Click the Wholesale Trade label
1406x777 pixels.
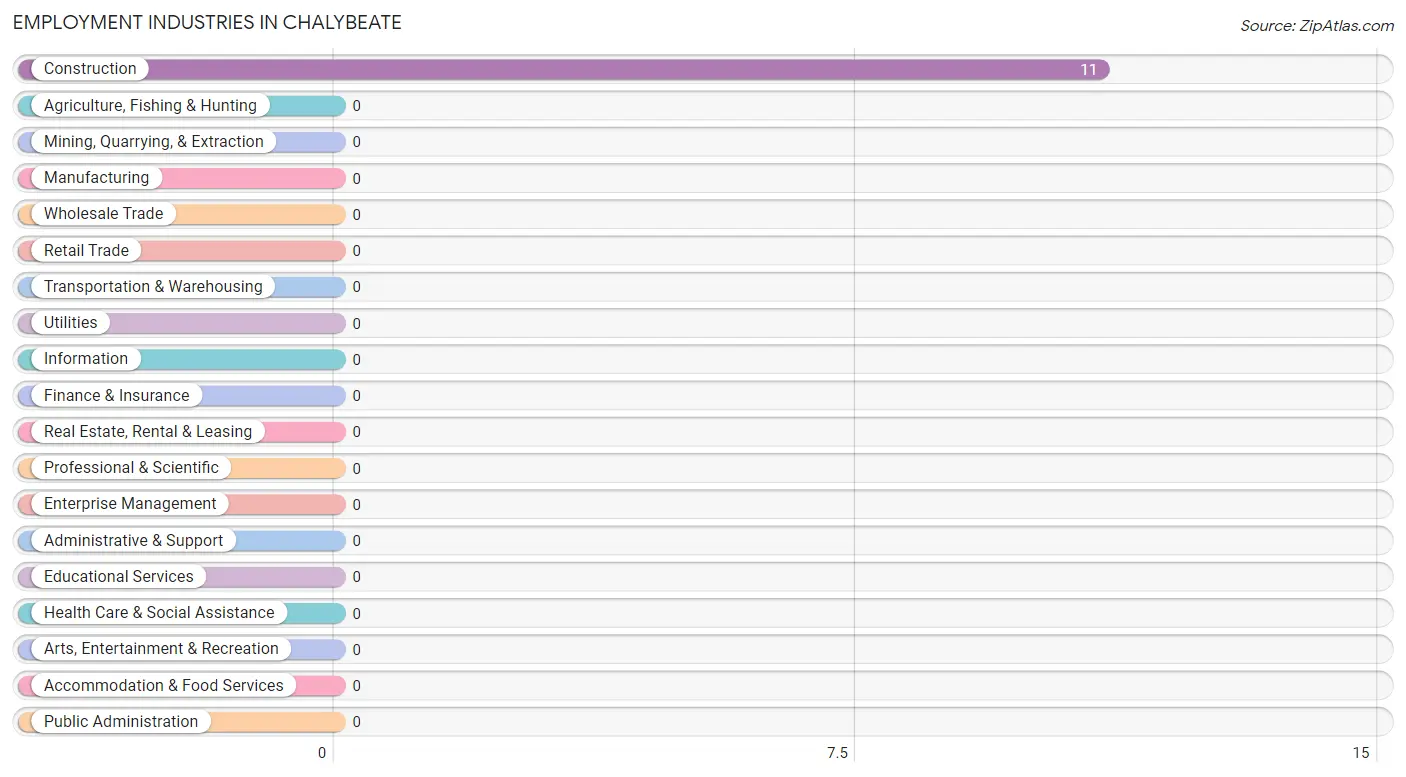pos(103,213)
